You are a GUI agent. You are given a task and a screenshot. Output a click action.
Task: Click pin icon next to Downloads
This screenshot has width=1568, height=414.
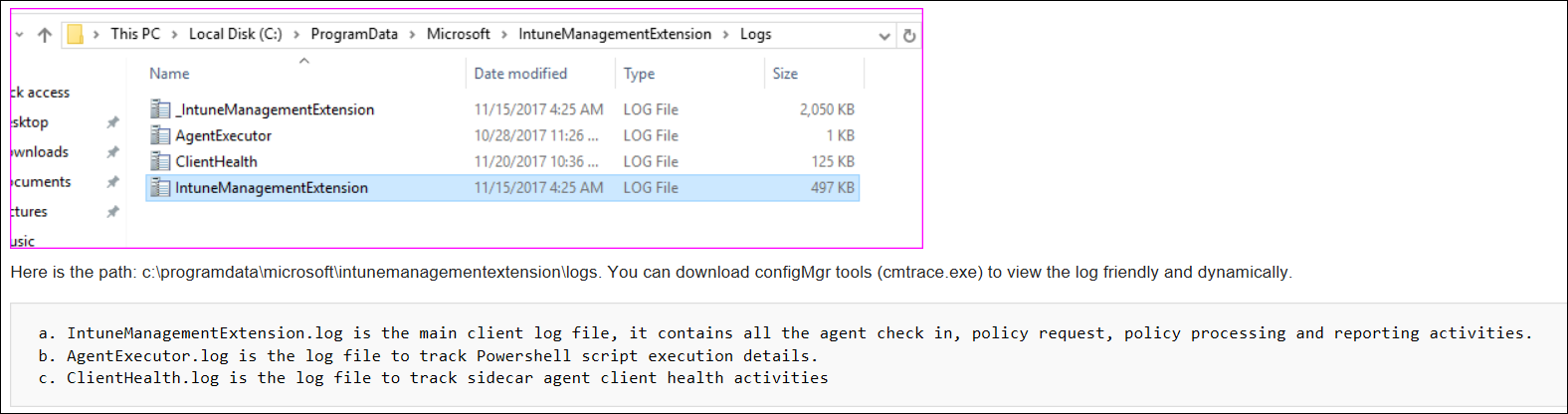click(x=112, y=152)
